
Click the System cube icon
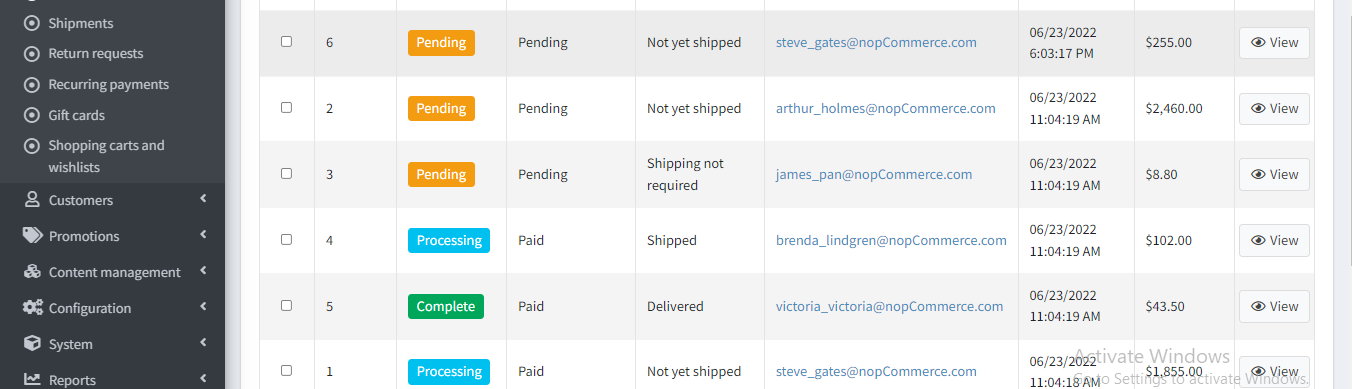pos(32,344)
